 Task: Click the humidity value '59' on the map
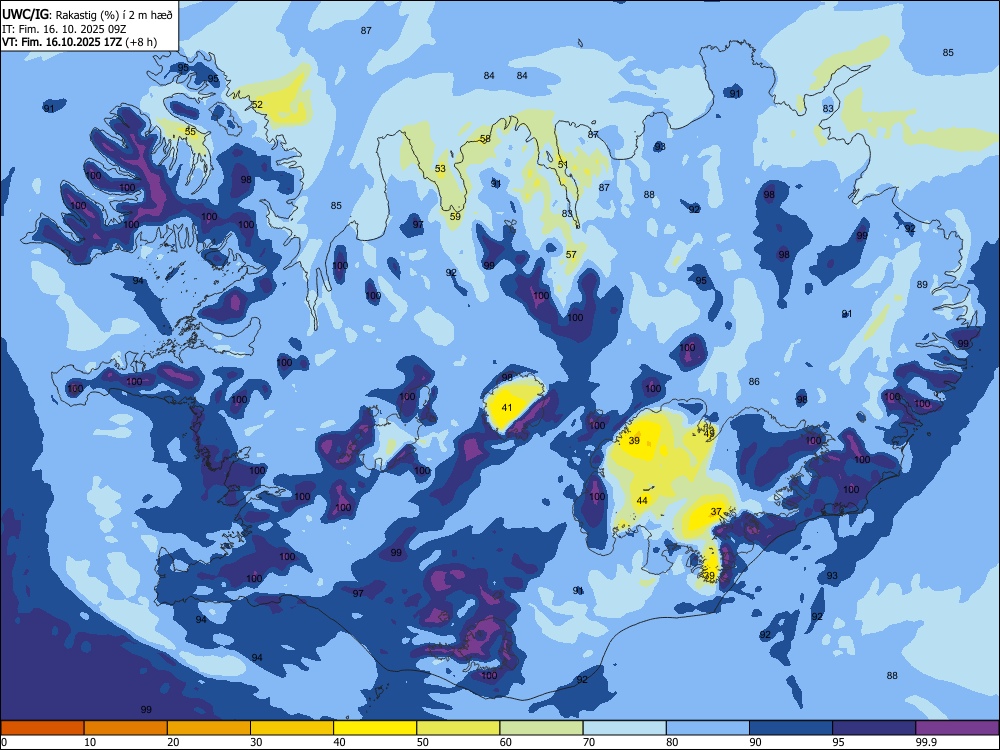455,217
